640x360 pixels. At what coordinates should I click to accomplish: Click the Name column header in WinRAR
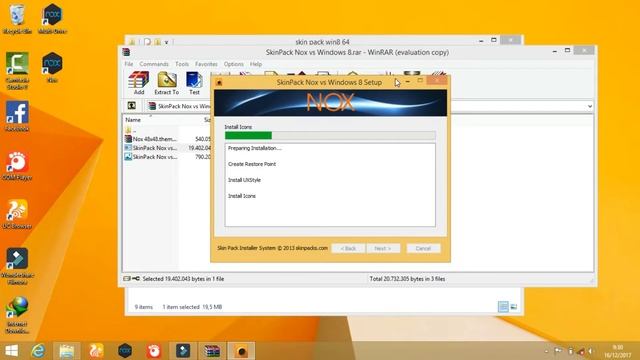(x=133, y=120)
